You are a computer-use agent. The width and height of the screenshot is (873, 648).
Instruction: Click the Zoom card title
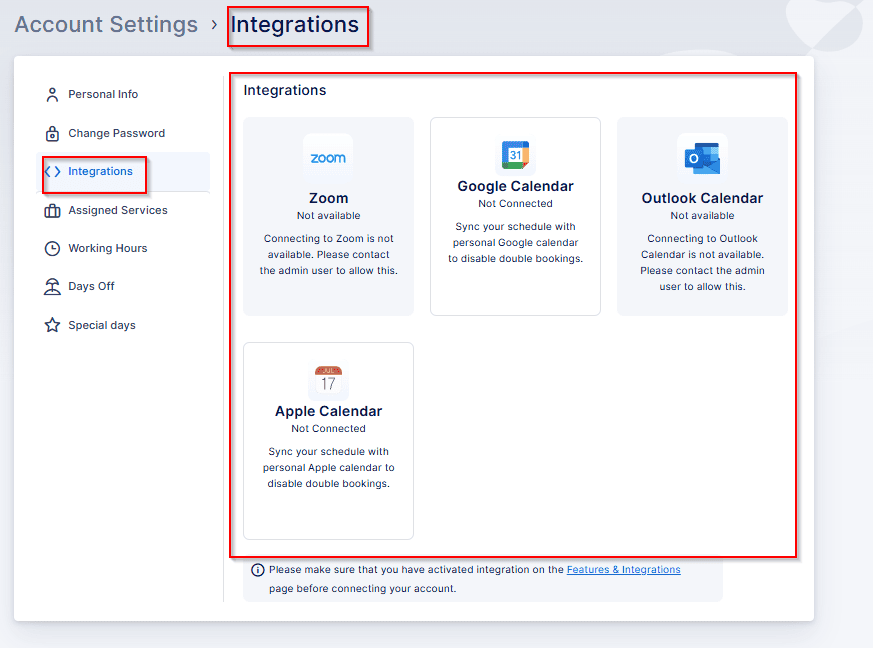[x=328, y=199]
